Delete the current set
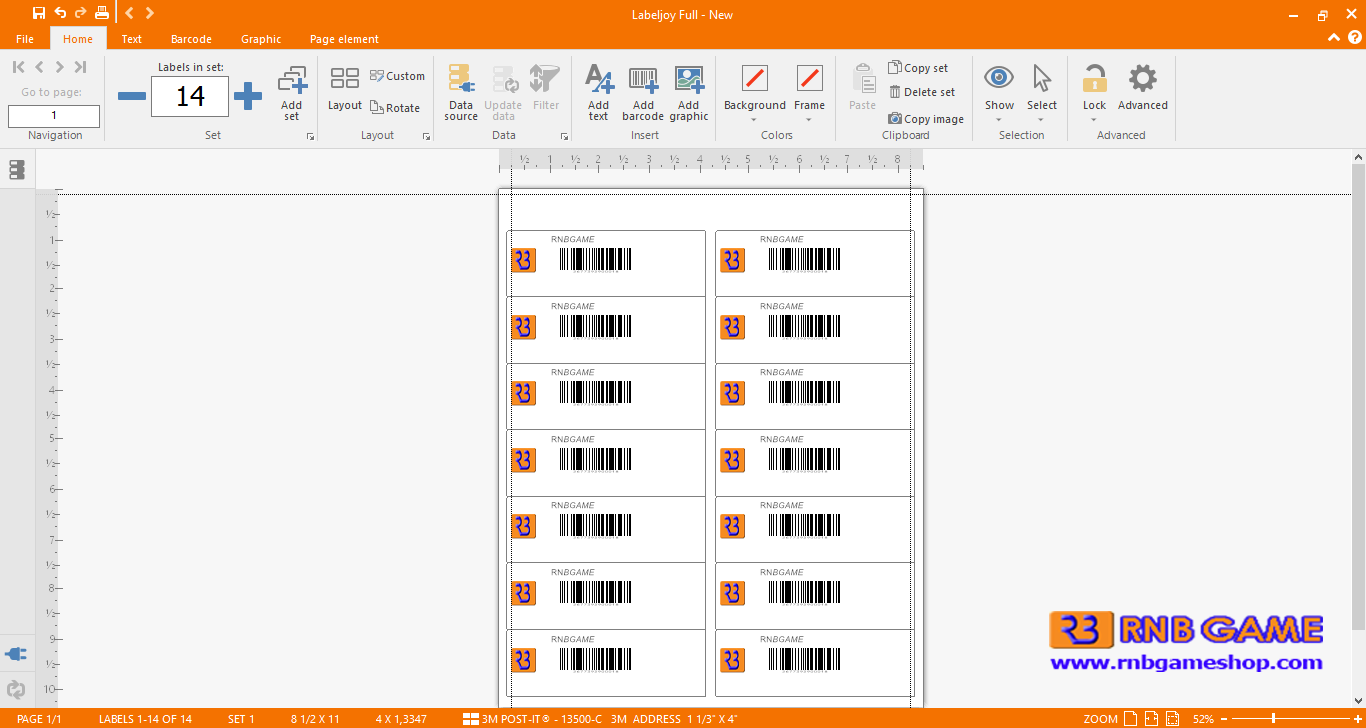Screen dimensions: 1366x728 [x=922, y=92]
